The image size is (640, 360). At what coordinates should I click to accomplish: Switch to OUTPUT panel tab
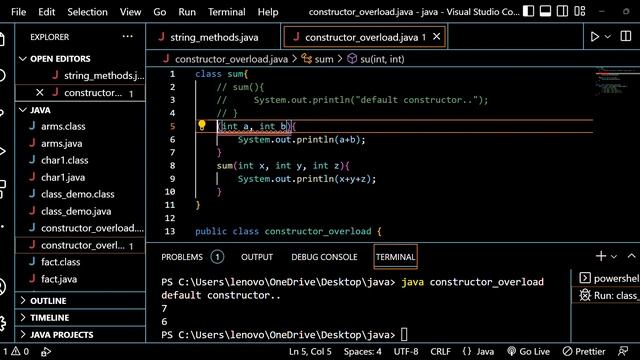click(257, 257)
